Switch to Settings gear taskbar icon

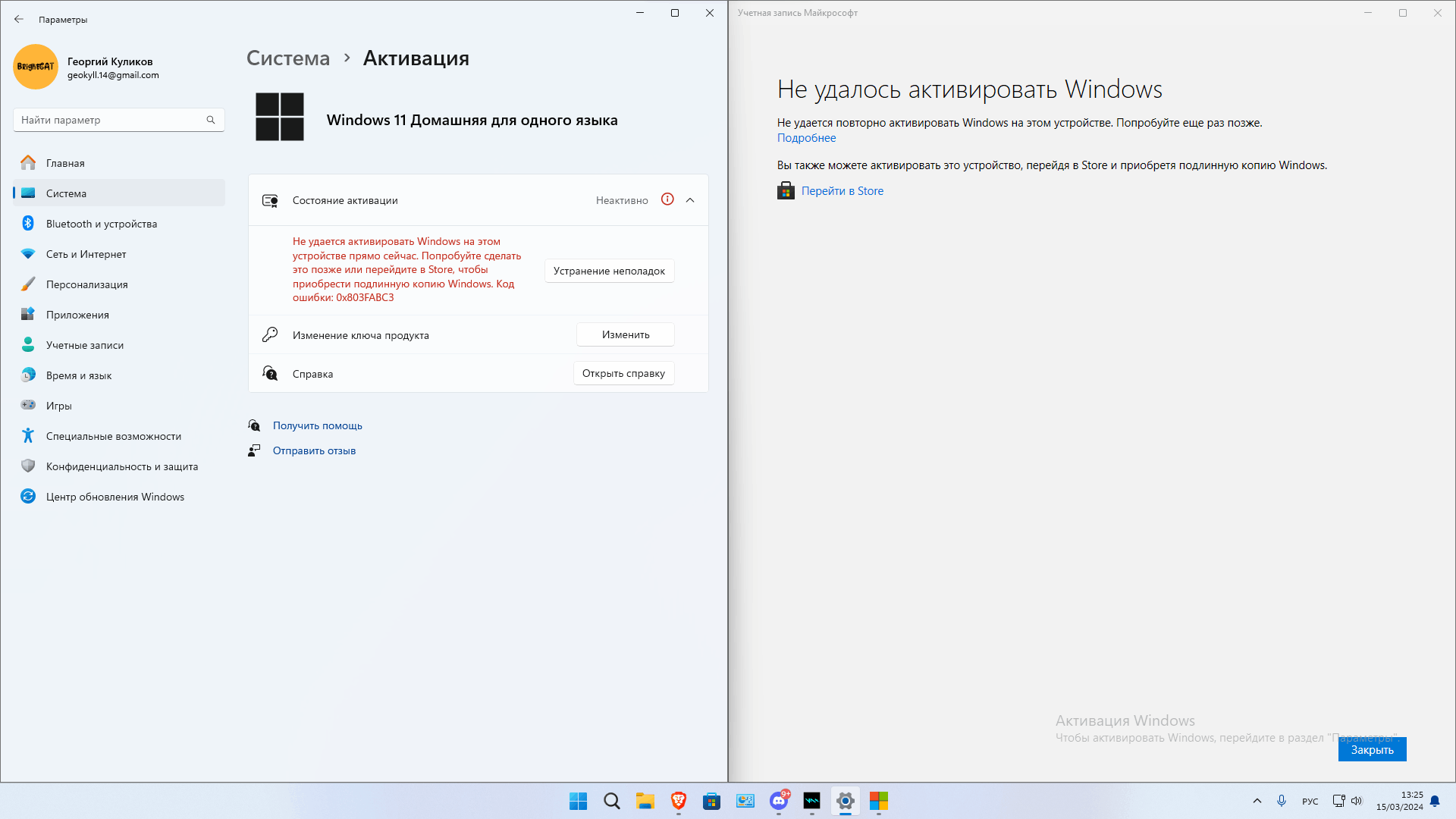[x=845, y=801]
